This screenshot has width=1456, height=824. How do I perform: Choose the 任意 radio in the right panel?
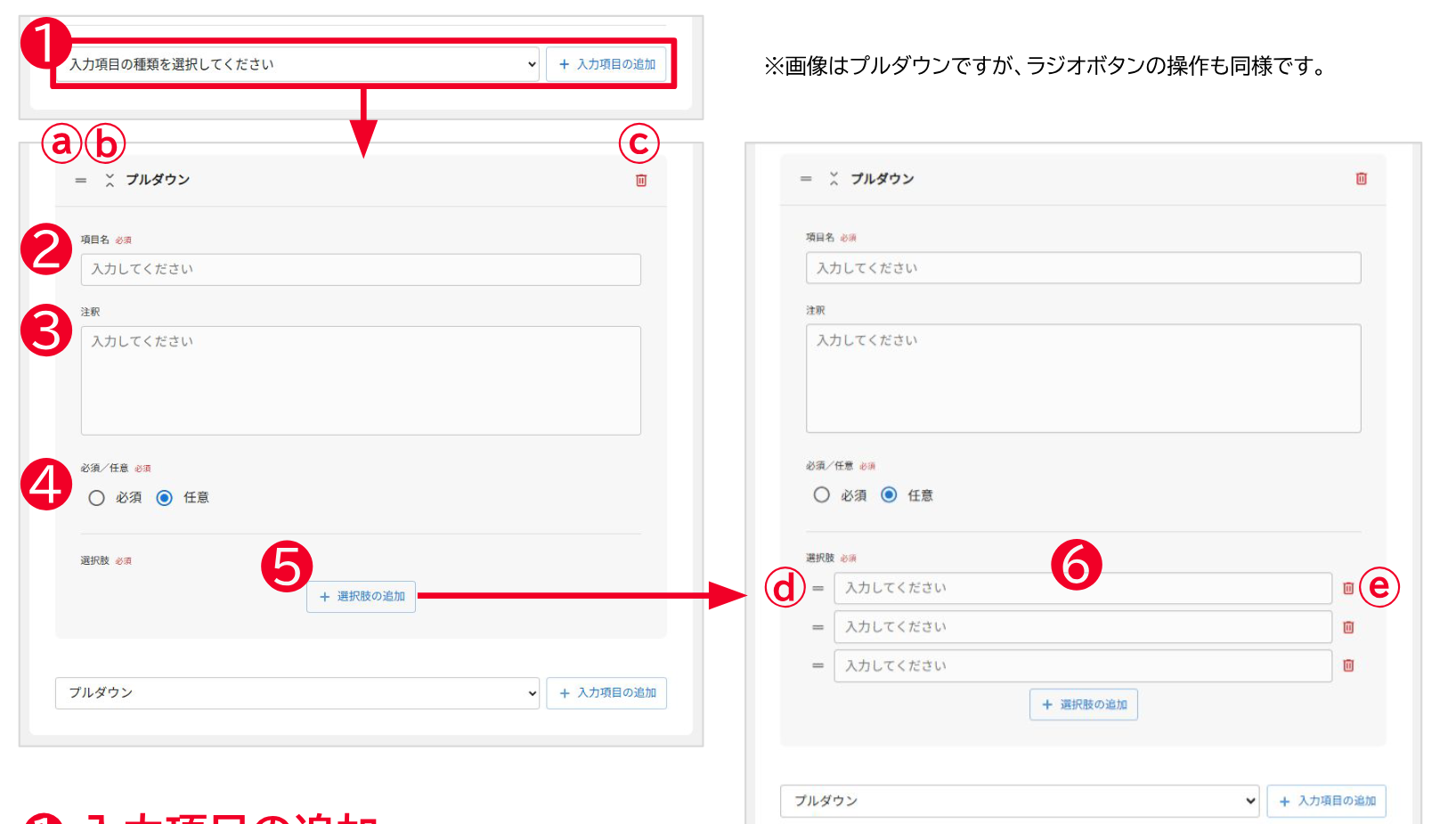(889, 494)
